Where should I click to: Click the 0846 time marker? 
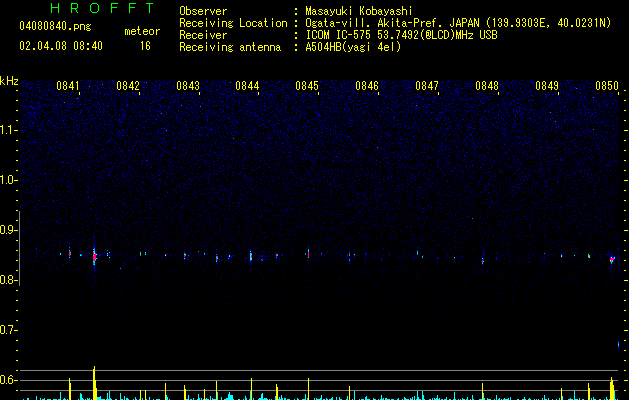coord(367,86)
